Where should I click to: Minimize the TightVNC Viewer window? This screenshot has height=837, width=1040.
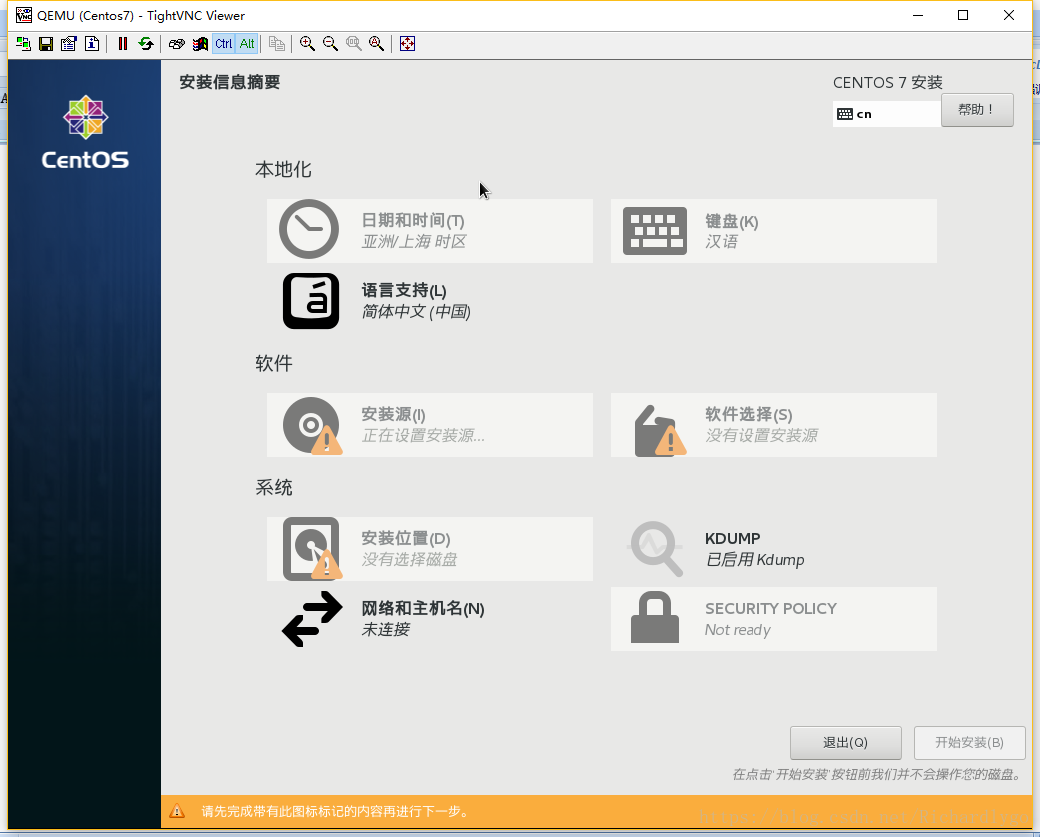[918, 15]
